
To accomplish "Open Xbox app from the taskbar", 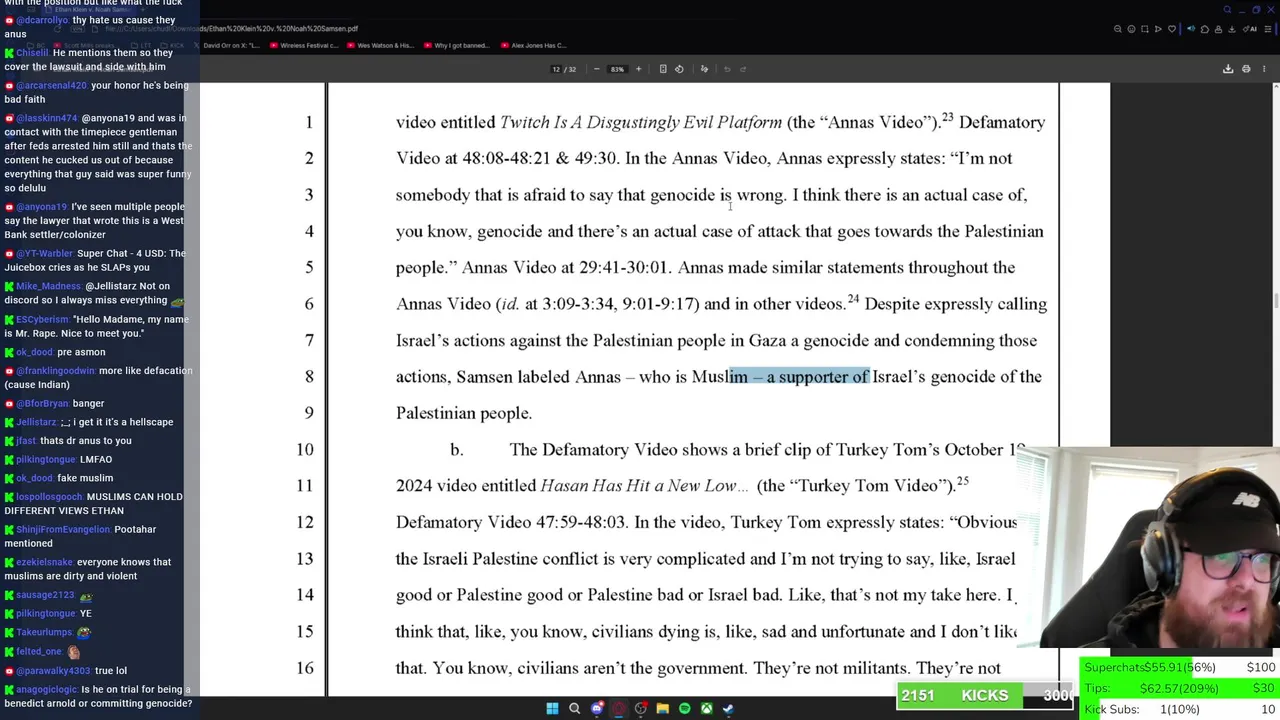I will (x=706, y=708).
